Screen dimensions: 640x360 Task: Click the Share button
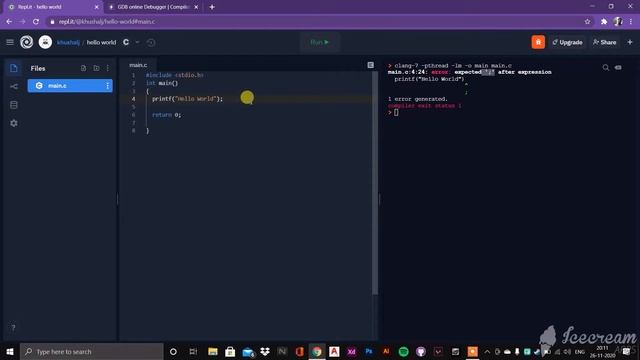click(x=604, y=42)
